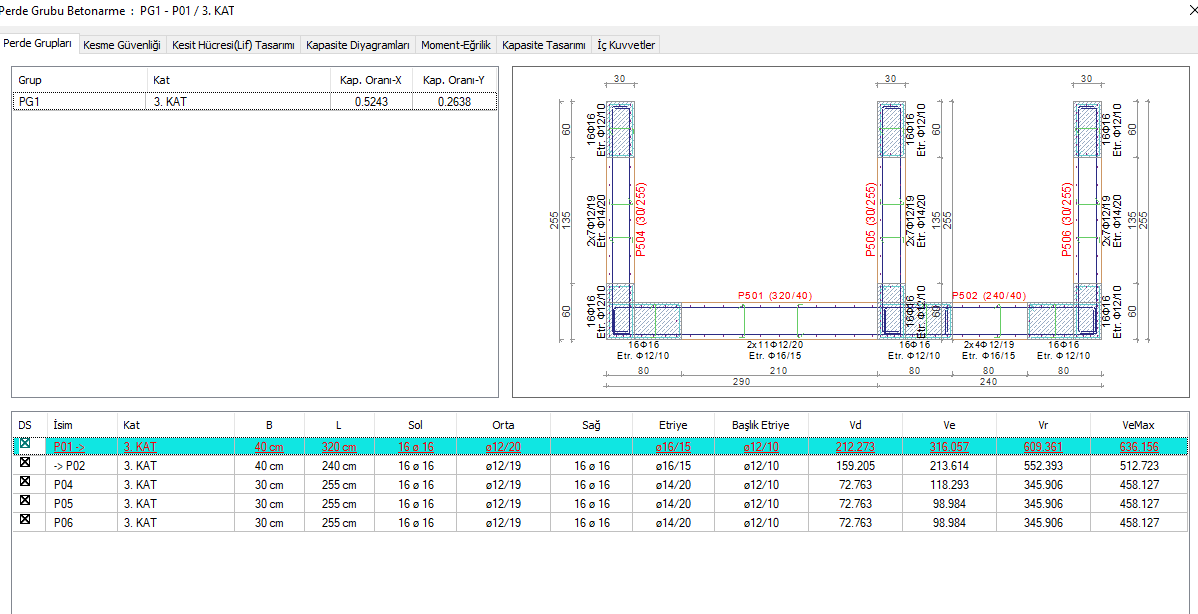Click the İsim column header

pyautogui.click(x=82, y=423)
